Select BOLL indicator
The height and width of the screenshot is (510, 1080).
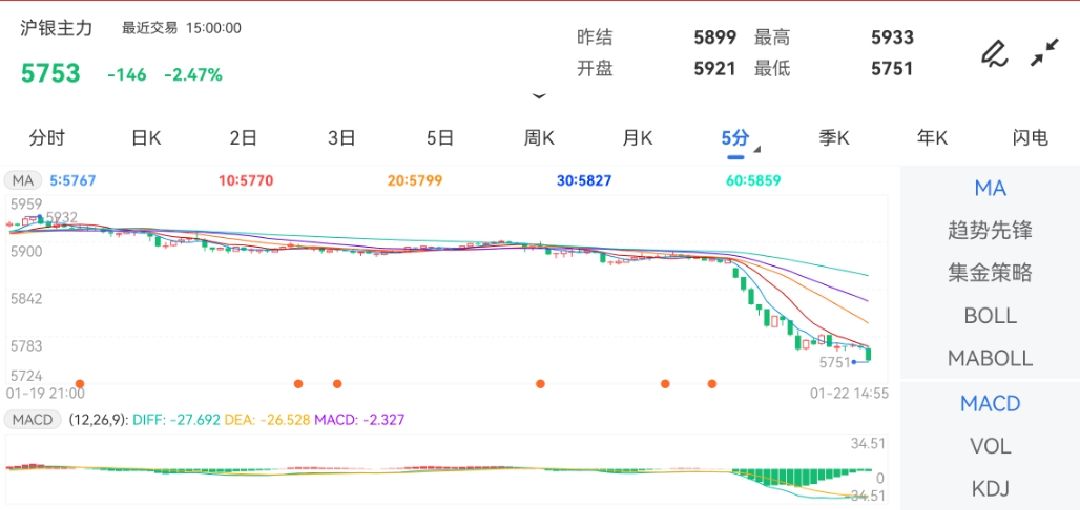[990, 316]
